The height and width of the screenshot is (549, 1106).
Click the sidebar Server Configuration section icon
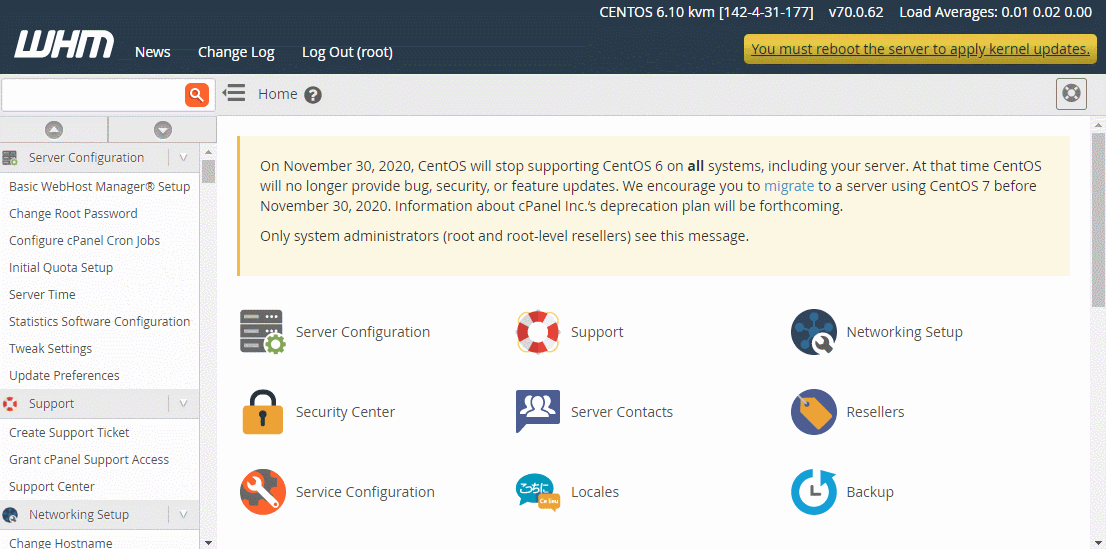10,157
